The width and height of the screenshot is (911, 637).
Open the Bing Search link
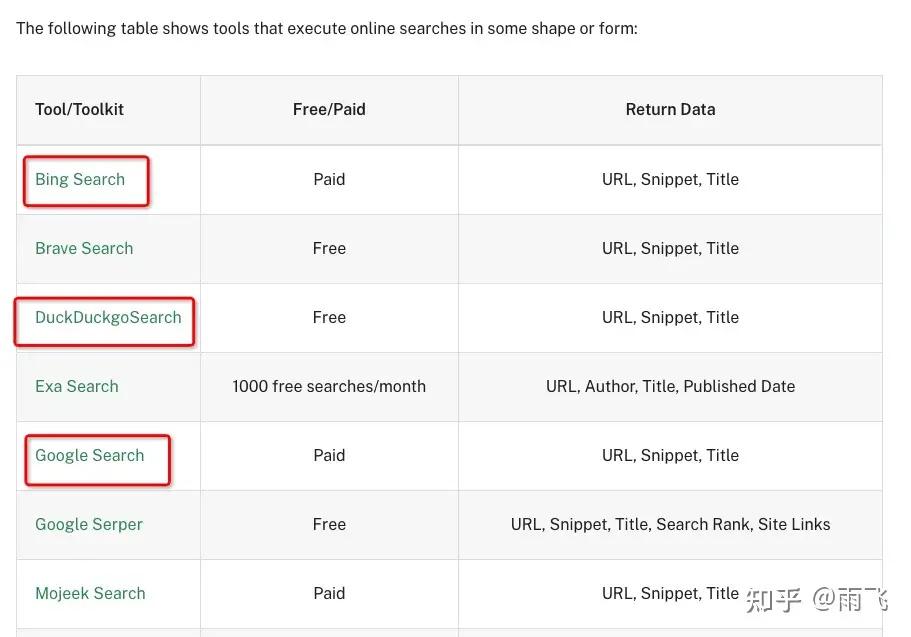click(x=80, y=180)
